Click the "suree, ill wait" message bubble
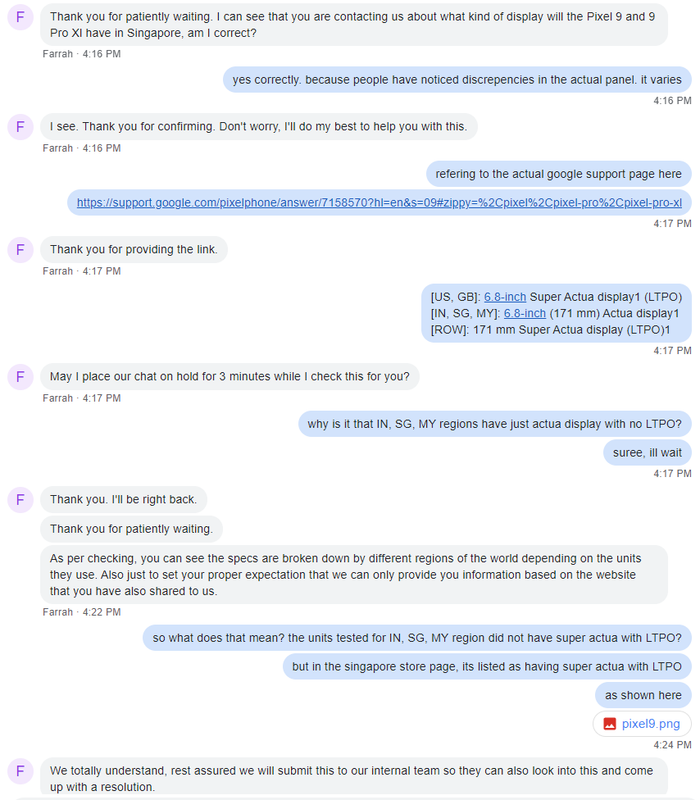The width and height of the screenshot is (700, 800). click(647, 453)
